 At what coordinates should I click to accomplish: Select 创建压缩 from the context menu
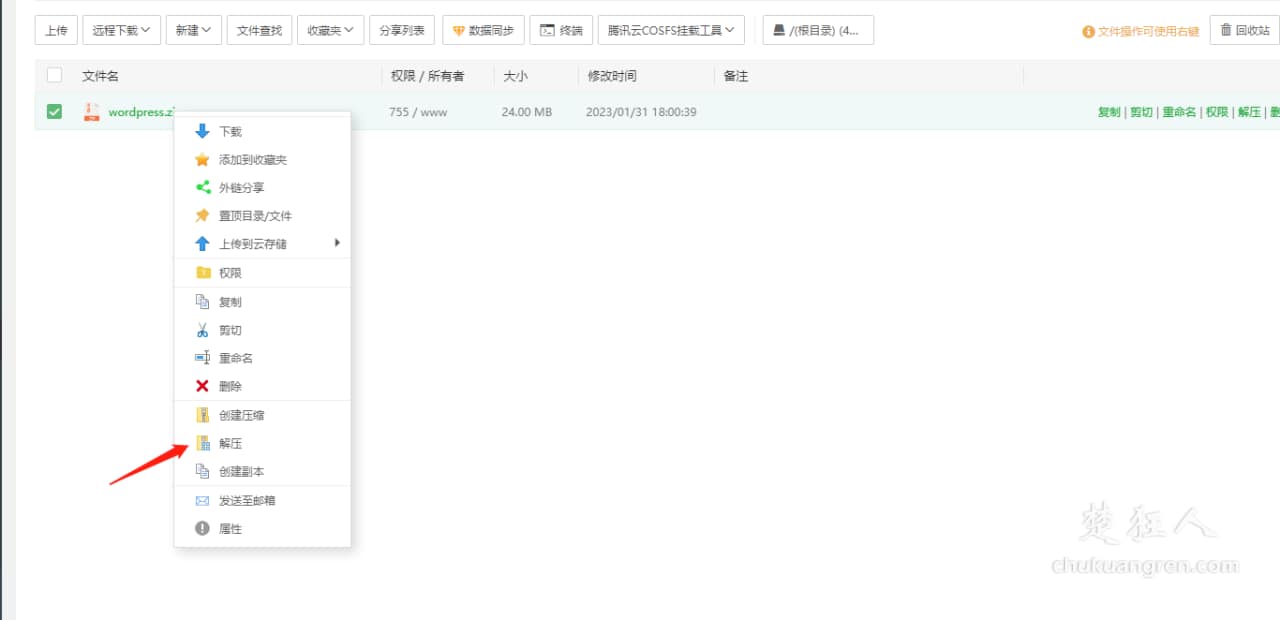coord(242,415)
